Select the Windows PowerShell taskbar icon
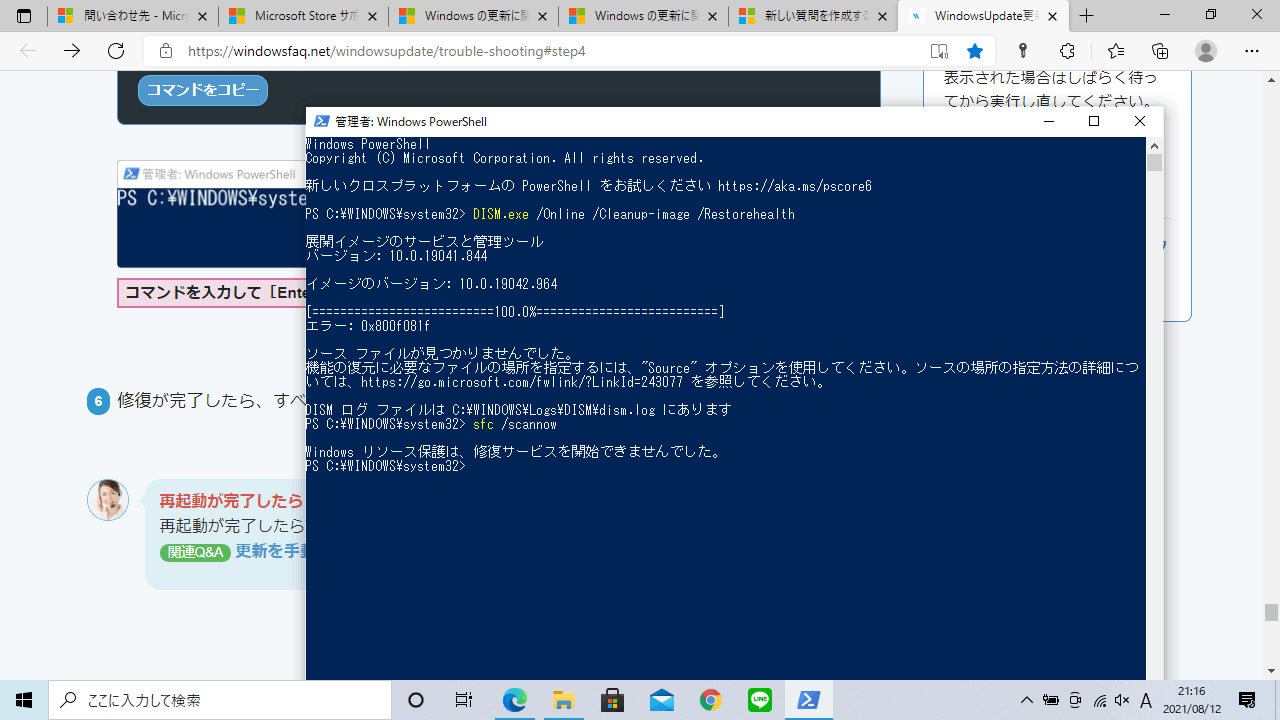The image size is (1280, 720). pos(809,700)
